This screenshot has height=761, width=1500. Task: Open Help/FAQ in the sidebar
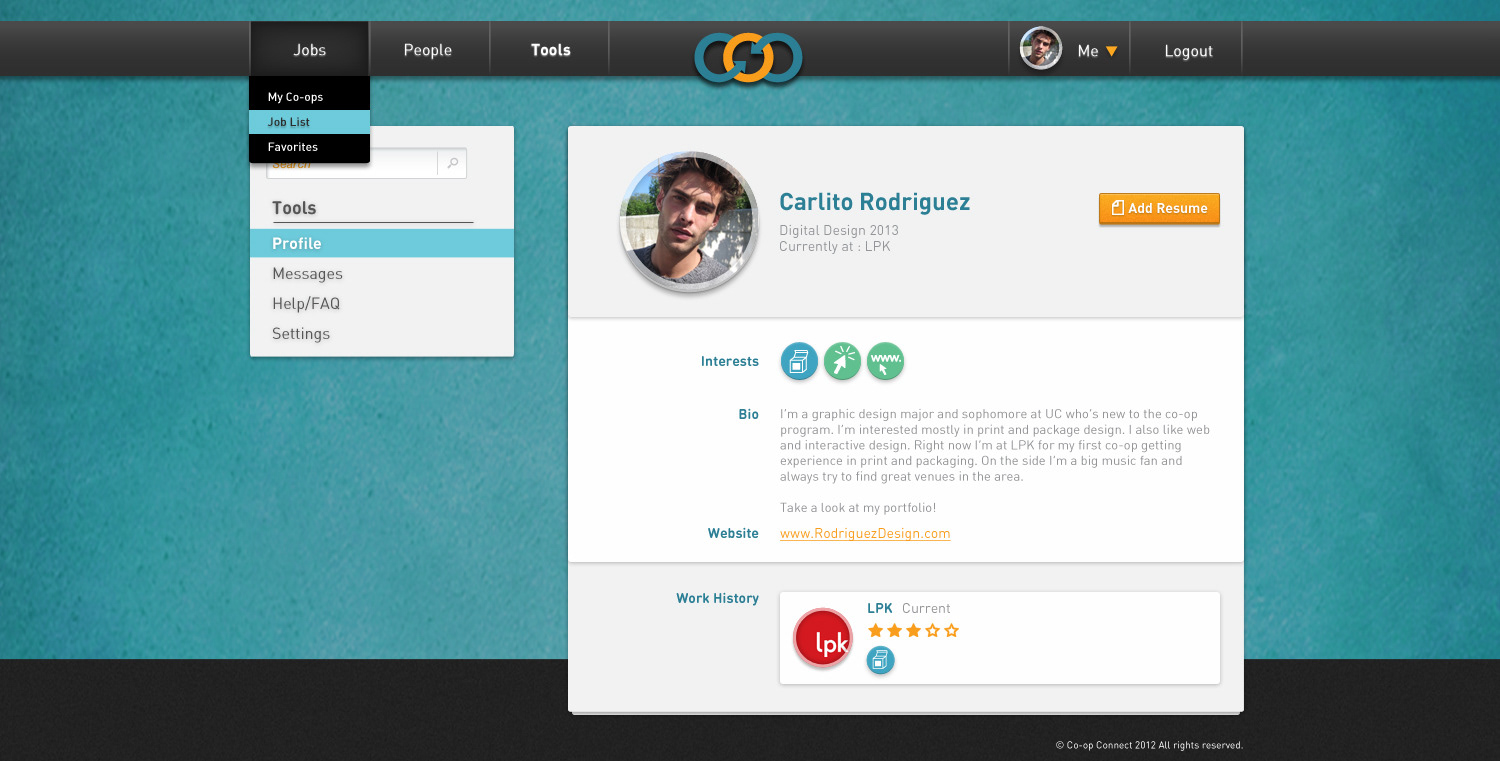306,304
